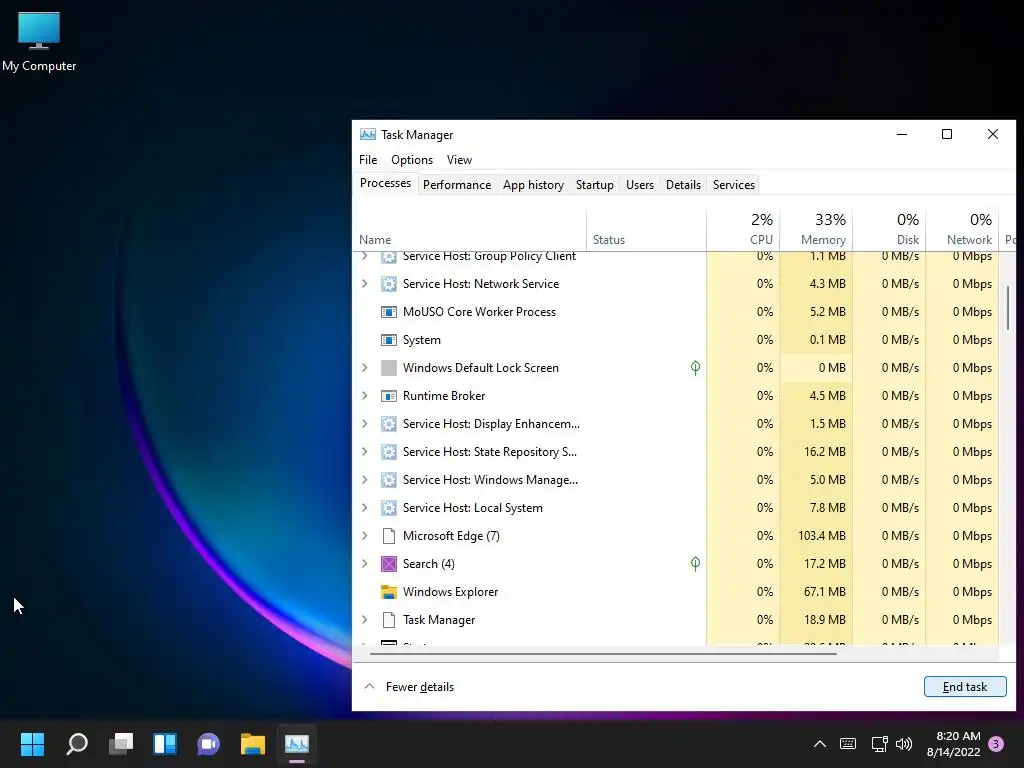Select the Windows Explorer process name
This screenshot has height=768, width=1024.
450,592
